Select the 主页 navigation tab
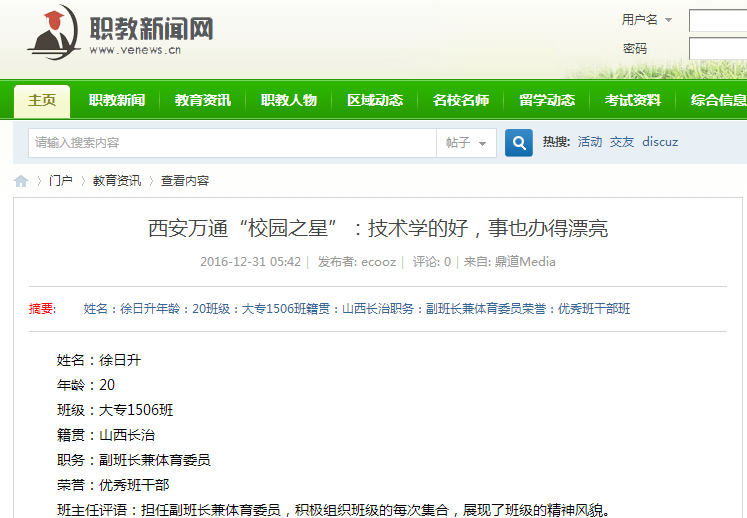The image size is (747, 518). click(42, 100)
